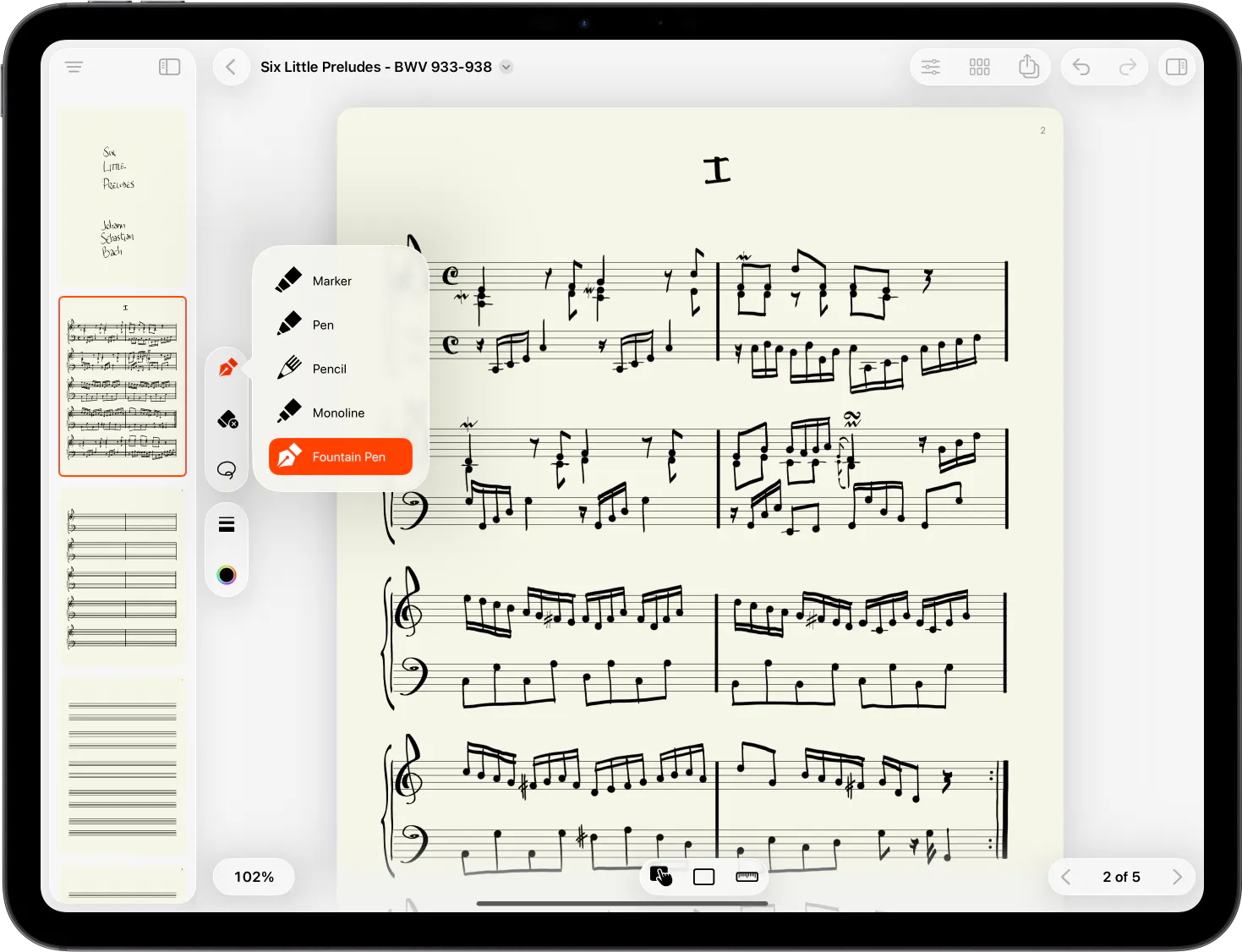Open the stroke width options

click(x=227, y=524)
